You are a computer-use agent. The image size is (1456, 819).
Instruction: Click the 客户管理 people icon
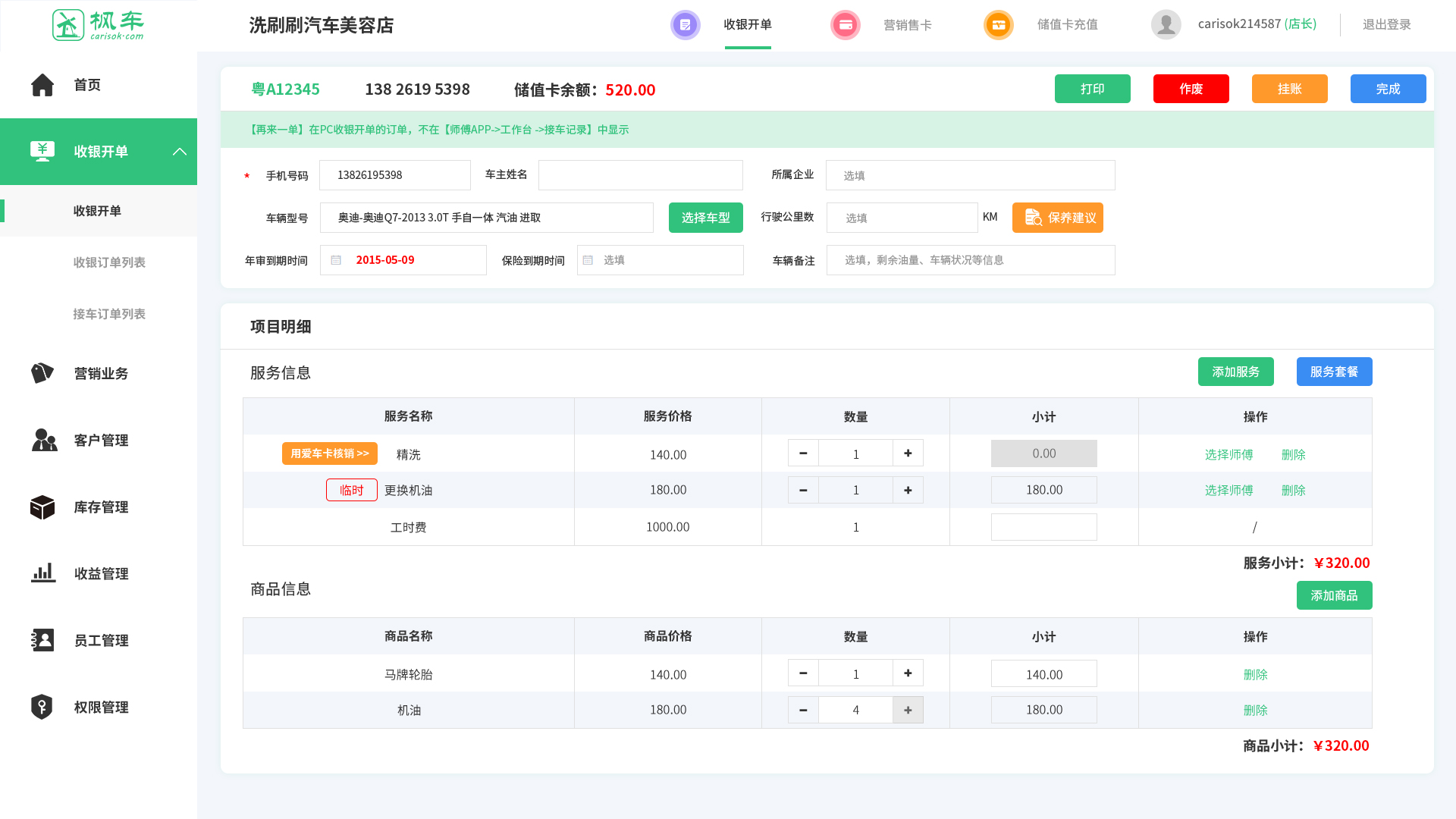pyautogui.click(x=44, y=440)
